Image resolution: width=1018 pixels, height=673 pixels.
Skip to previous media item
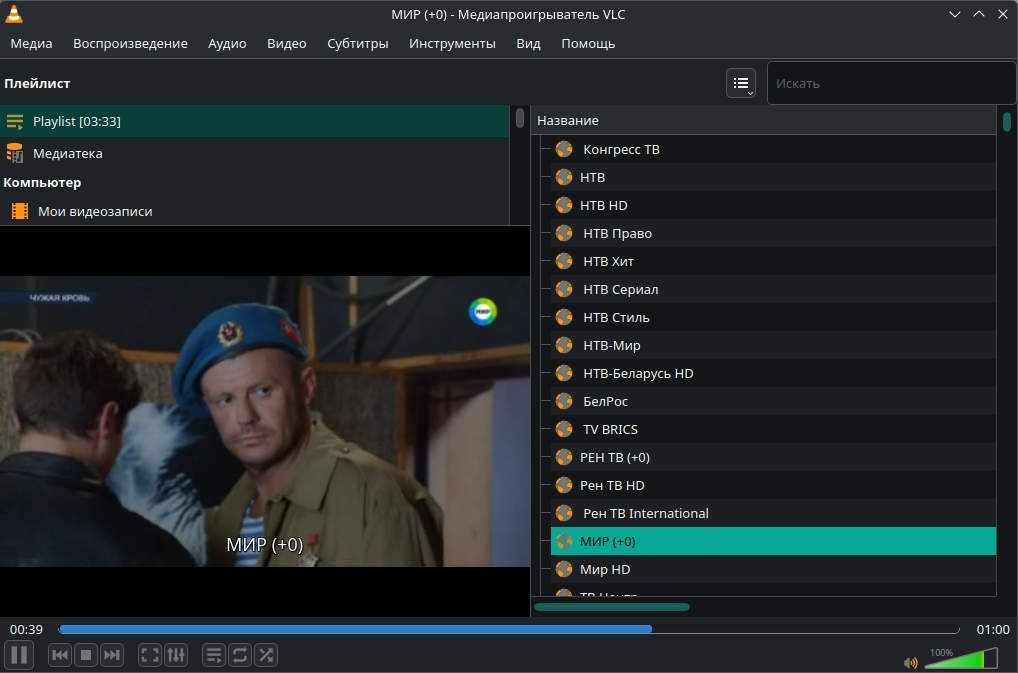60,655
